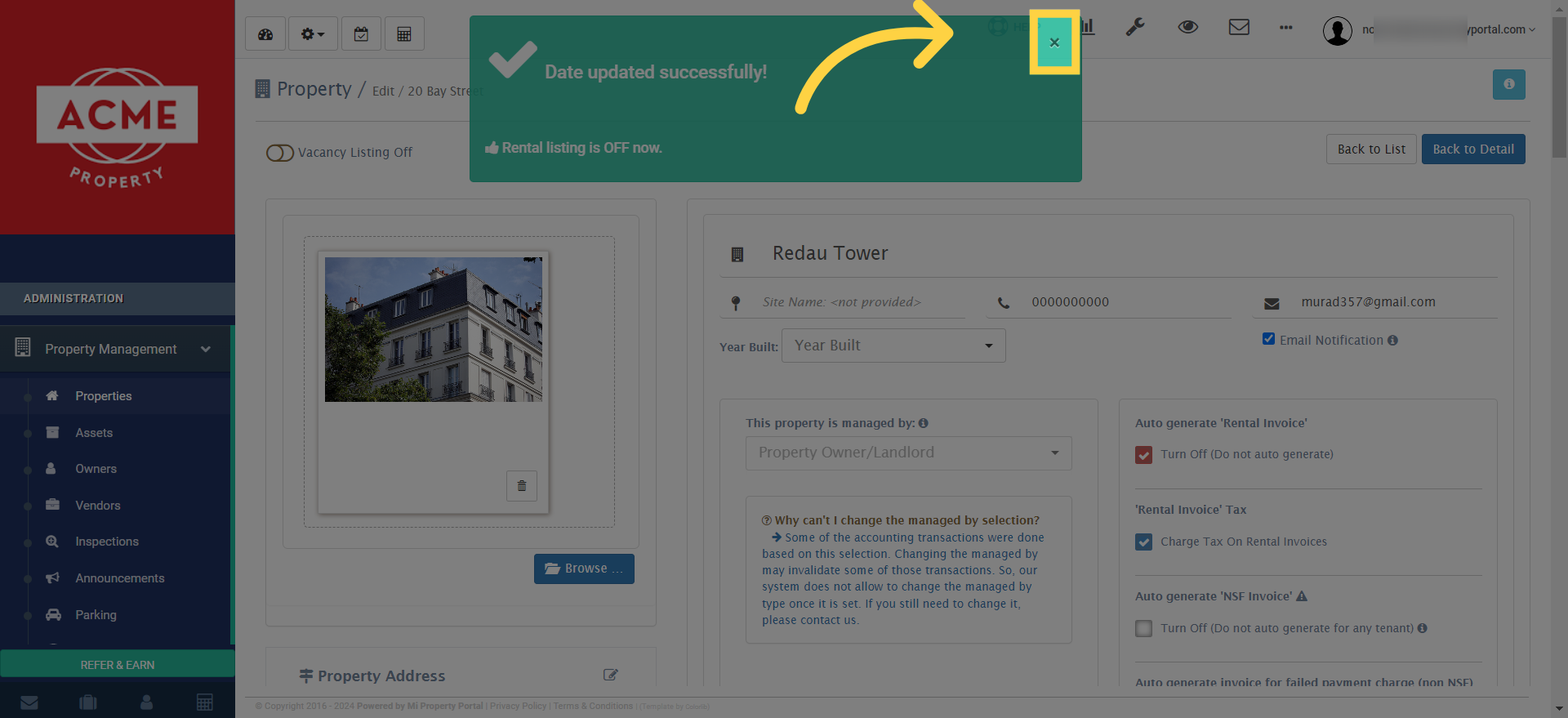Click the blue info button top right

pyautogui.click(x=1509, y=84)
